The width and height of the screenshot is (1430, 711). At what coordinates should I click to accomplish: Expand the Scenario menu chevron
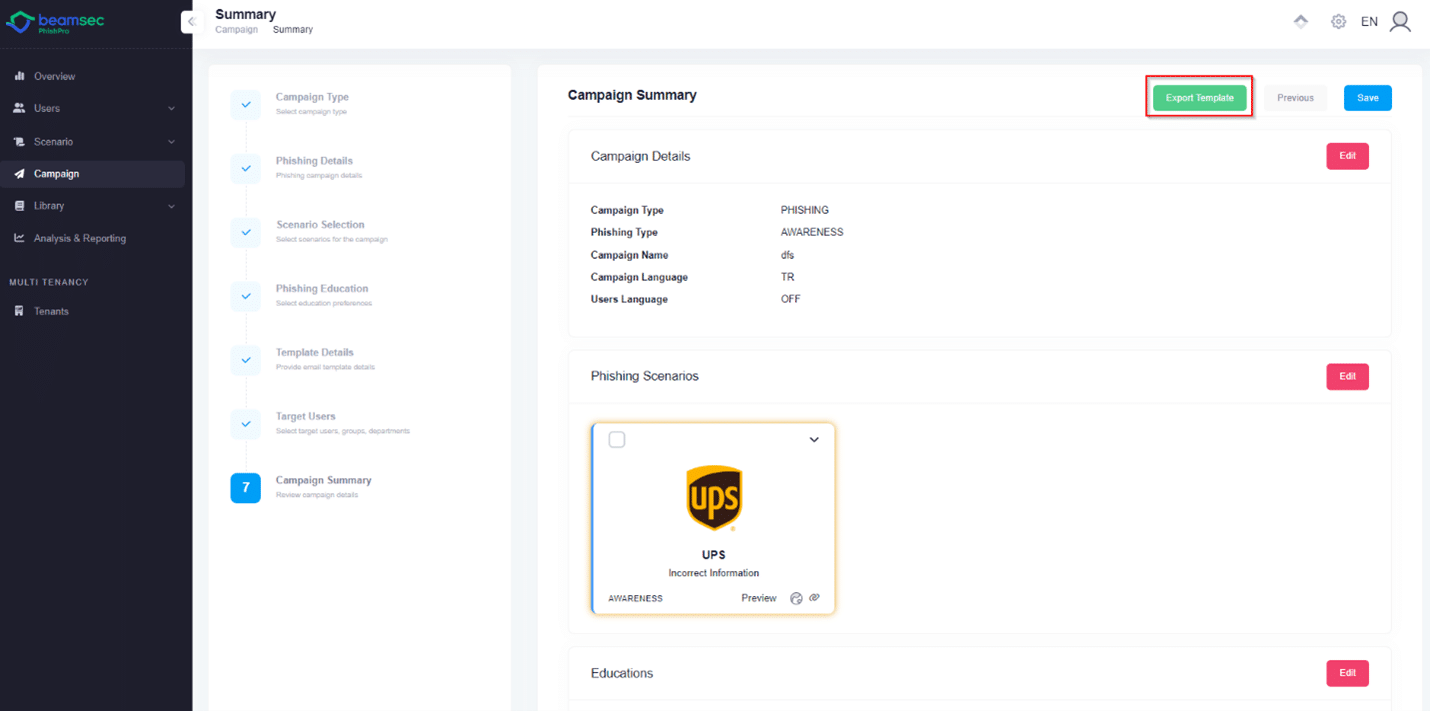(171, 141)
